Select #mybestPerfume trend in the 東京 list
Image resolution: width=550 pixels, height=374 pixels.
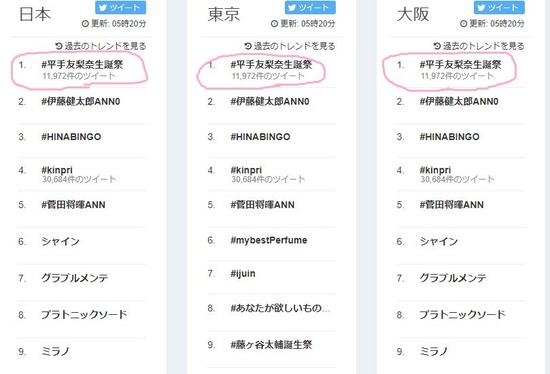coord(269,240)
